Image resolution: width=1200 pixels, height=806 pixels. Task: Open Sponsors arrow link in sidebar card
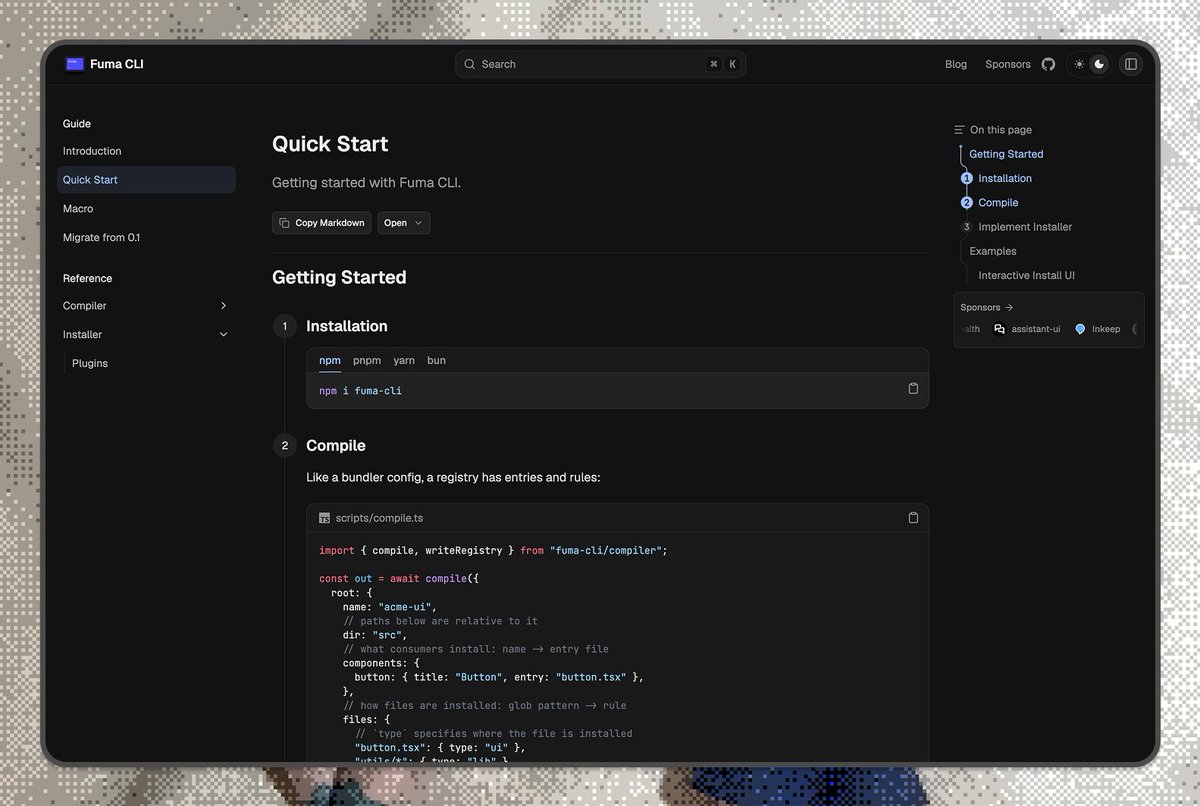(986, 308)
